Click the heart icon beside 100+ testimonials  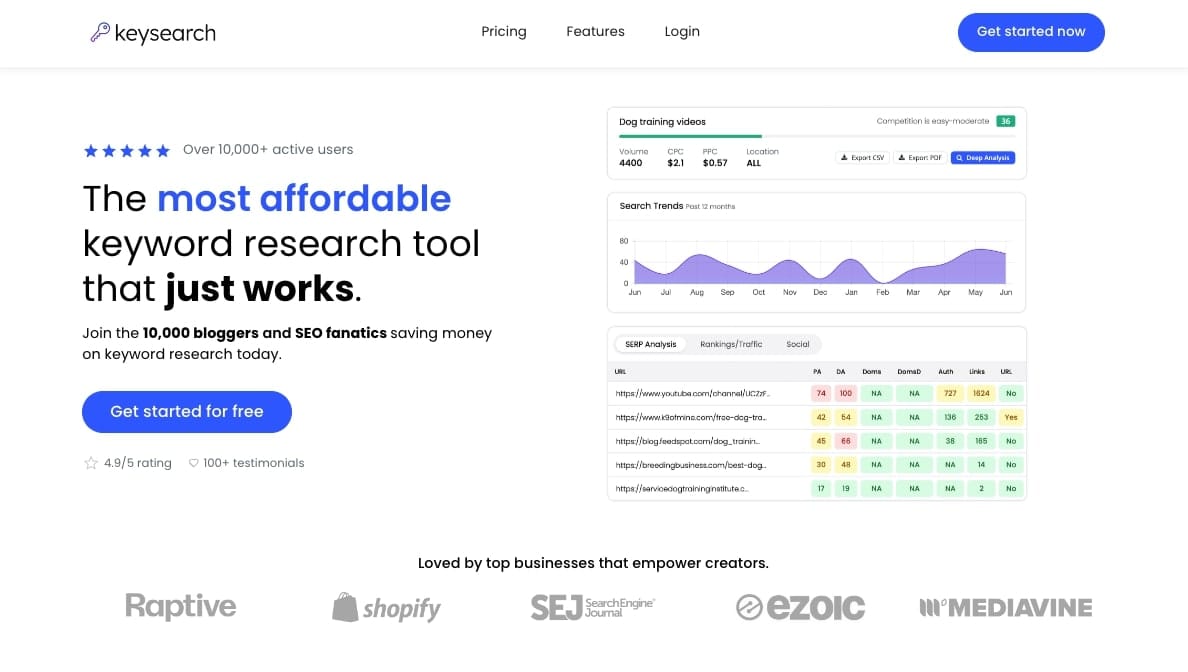(194, 463)
